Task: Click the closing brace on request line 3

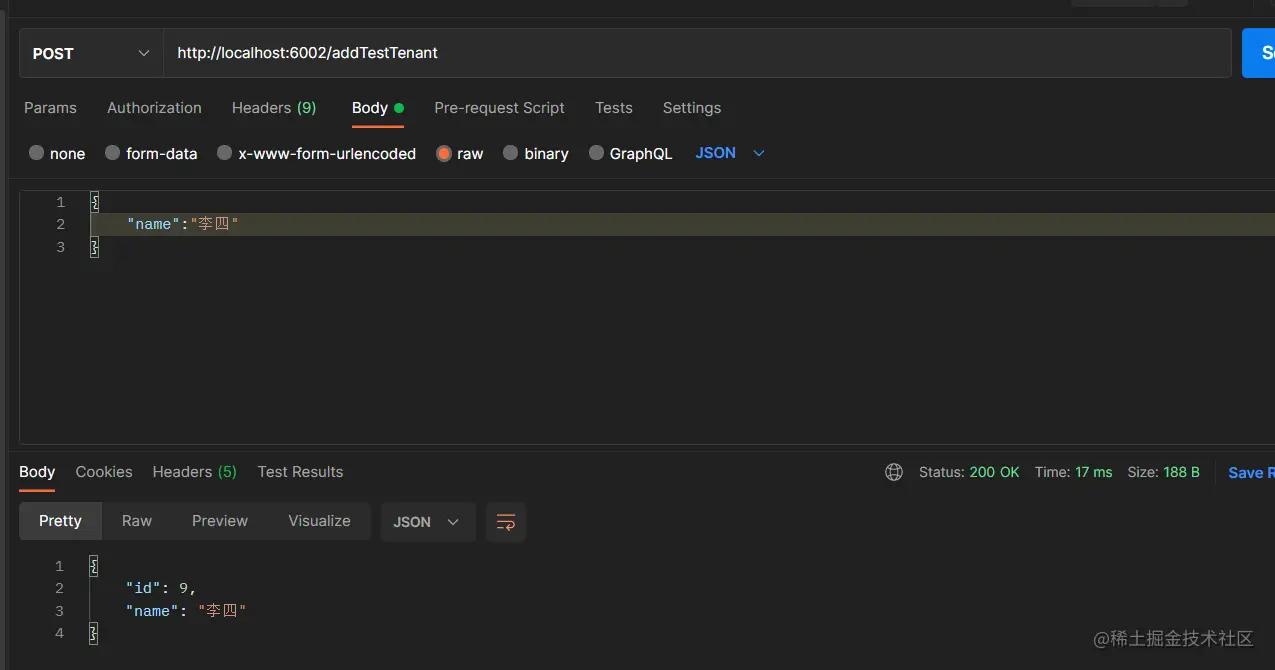Action: pos(95,247)
